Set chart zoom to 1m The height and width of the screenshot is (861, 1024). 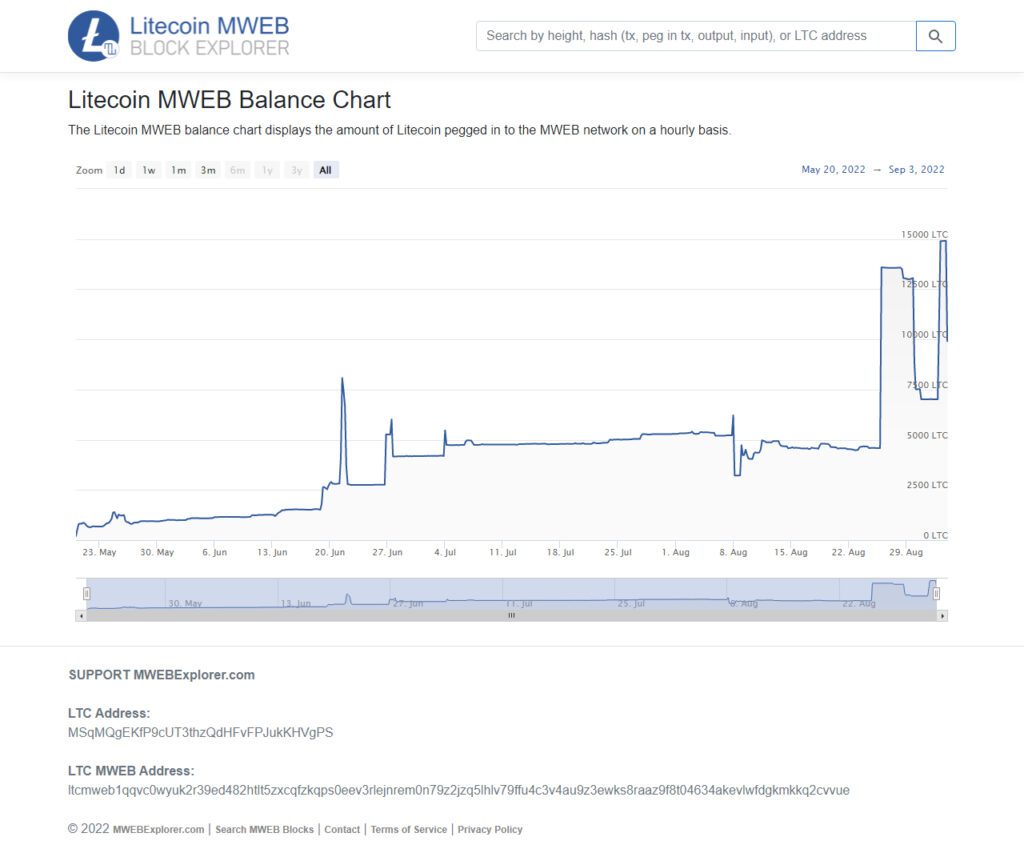(x=178, y=170)
